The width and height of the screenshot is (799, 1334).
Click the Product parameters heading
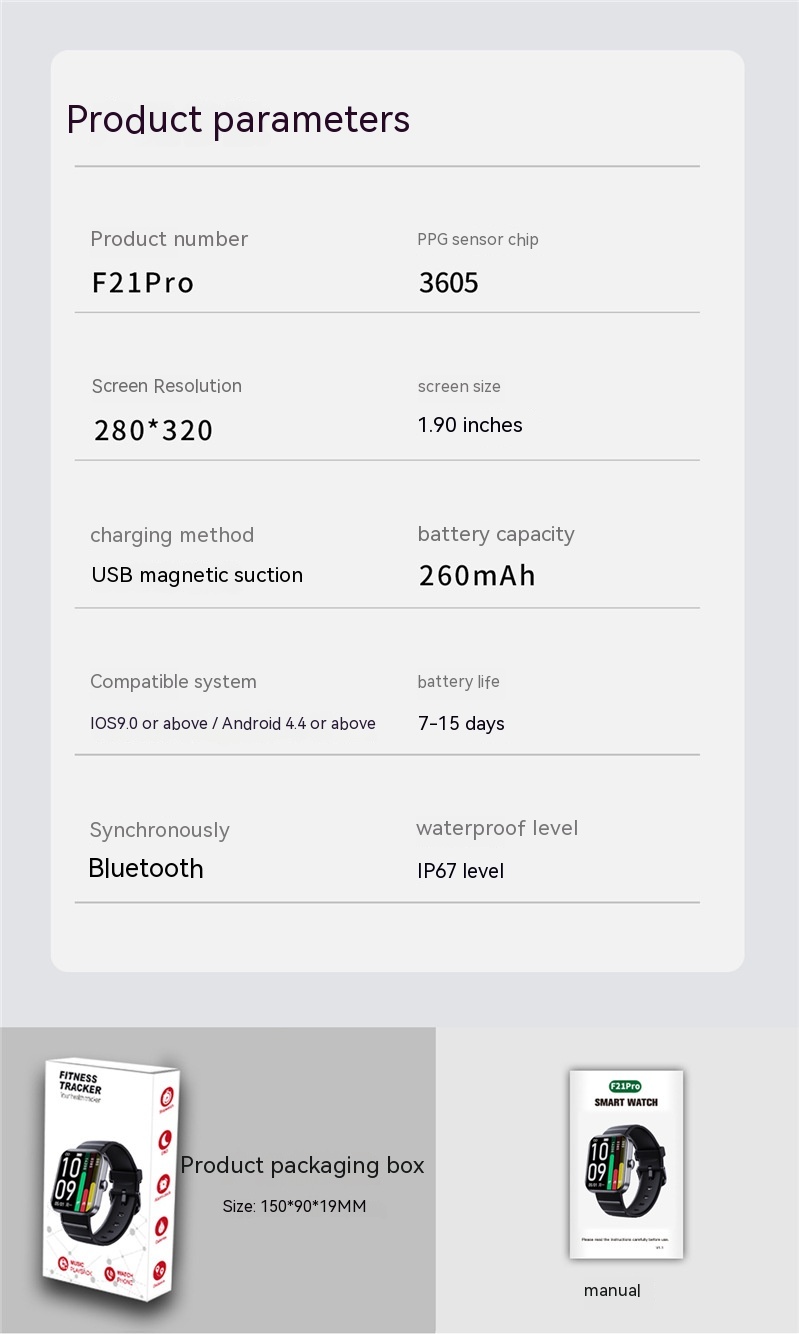[x=238, y=119]
